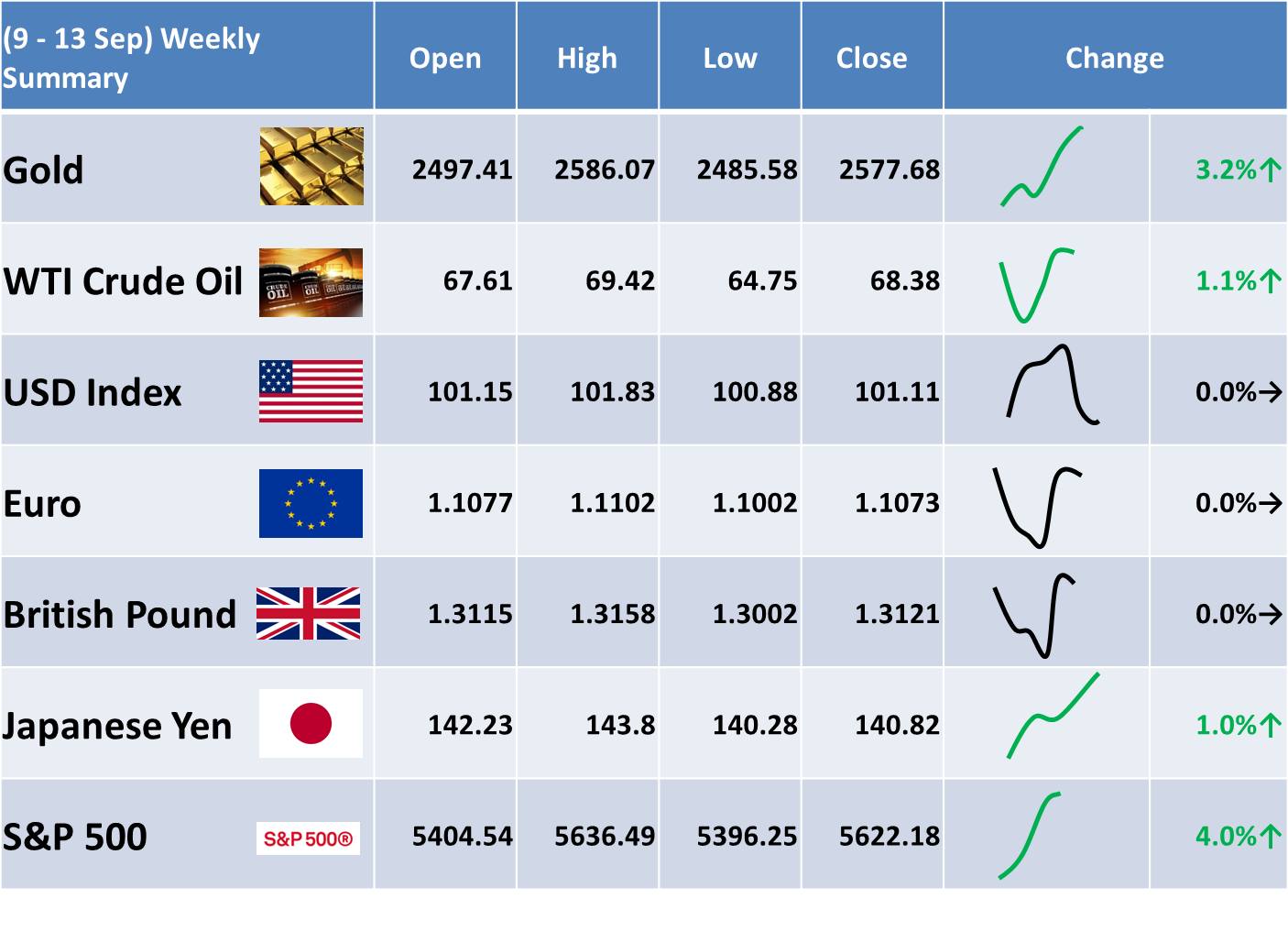This screenshot has height=942, width=1288.
Task: Click the Japan flag icon
Action: pyautogui.click(x=311, y=724)
